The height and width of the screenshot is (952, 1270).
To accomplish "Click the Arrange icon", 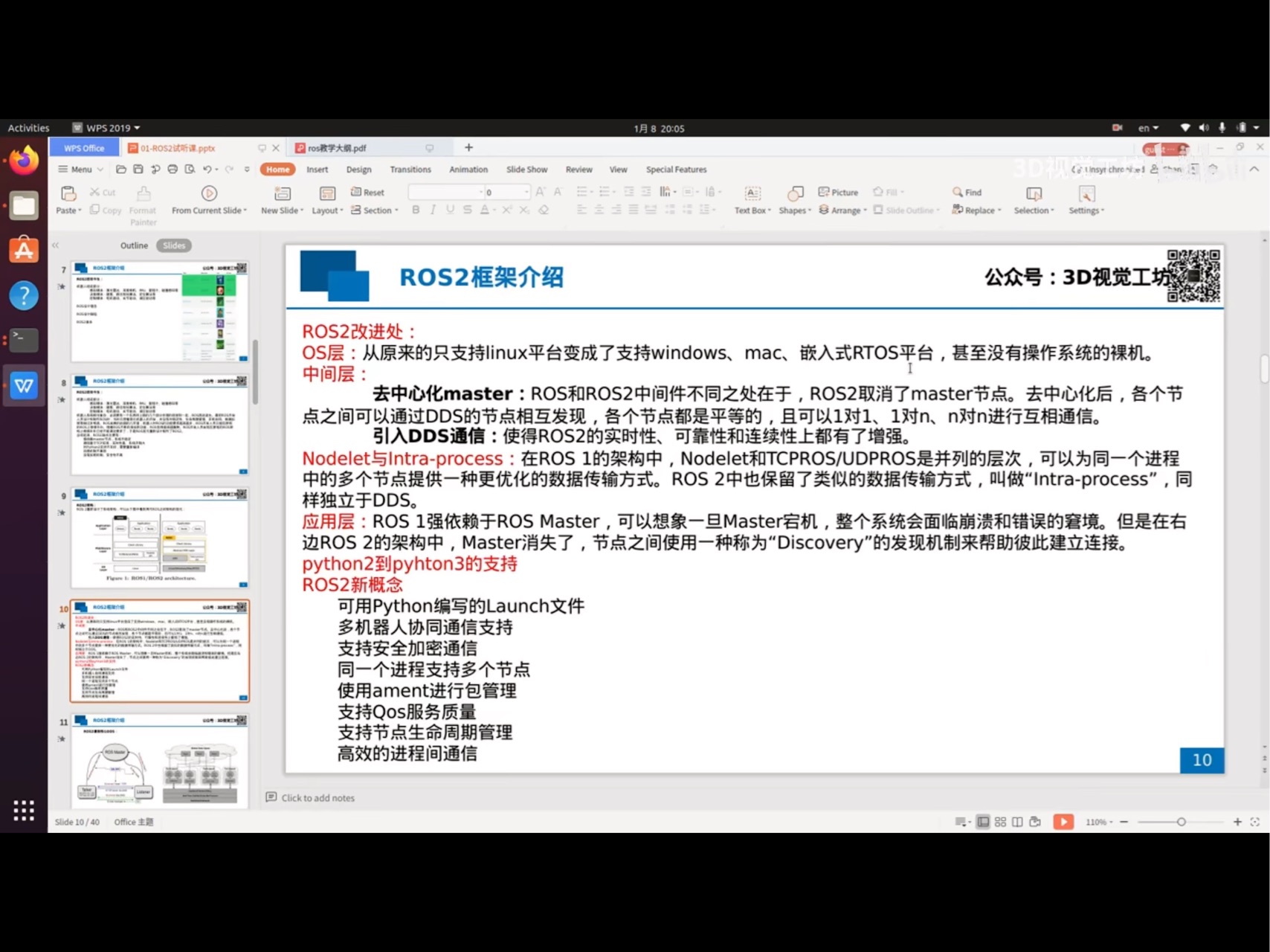I will pyautogui.click(x=841, y=210).
